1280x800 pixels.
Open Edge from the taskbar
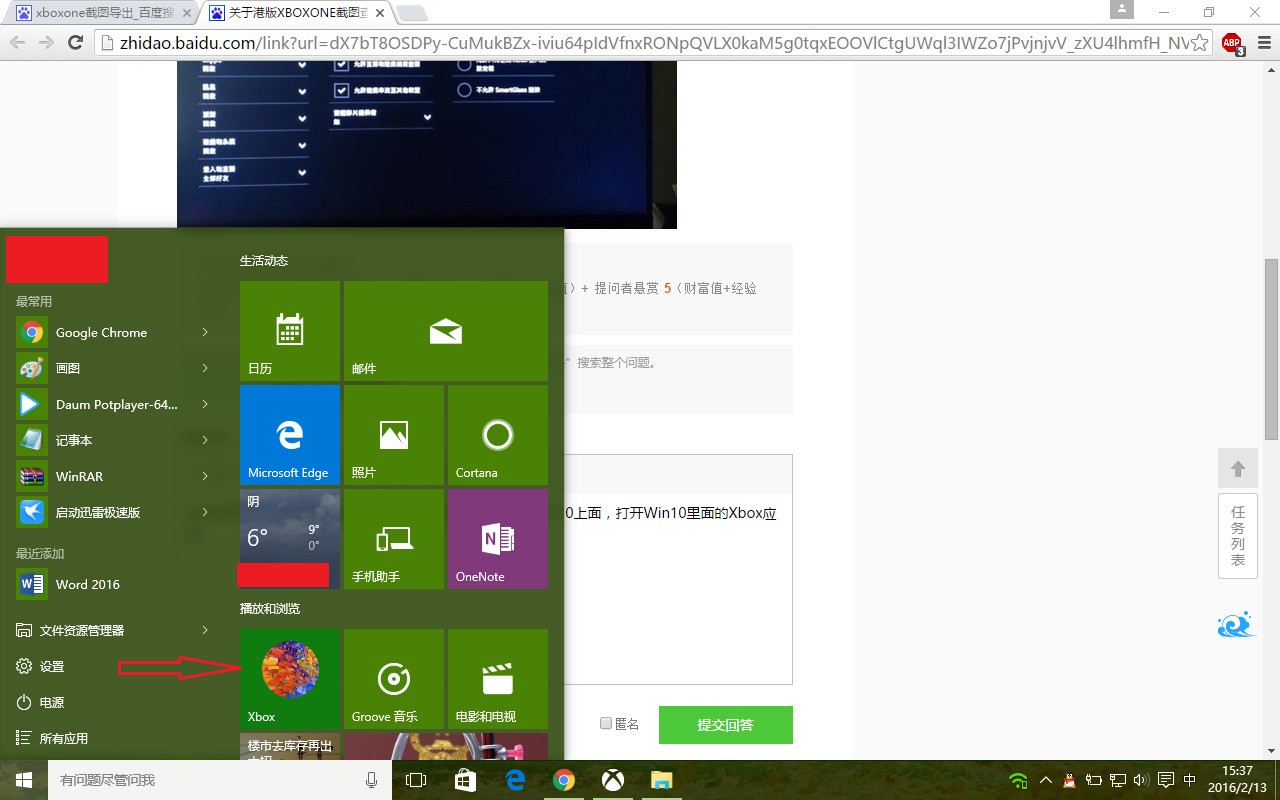pyautogui.click(x=515, y=780)
